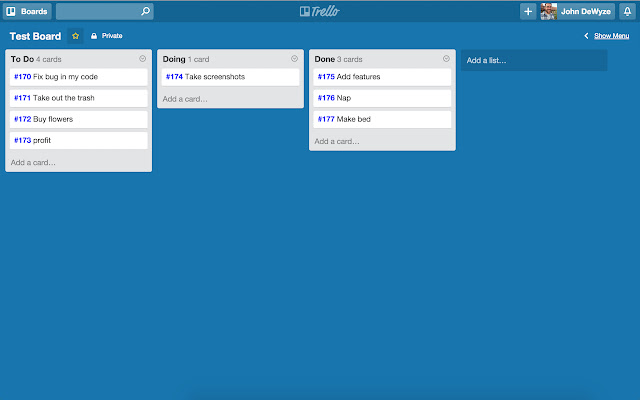Click the Show Menu link
The height and width of the screenshot is (400, 640).
[611, 36]
